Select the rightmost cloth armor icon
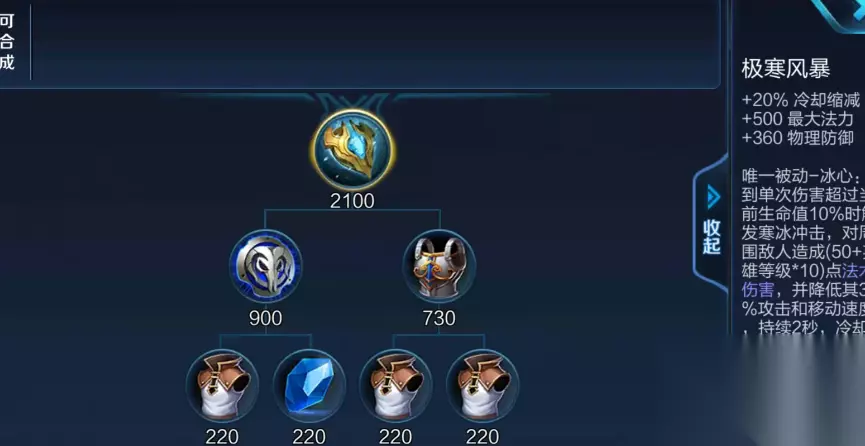 pos(483,386)
